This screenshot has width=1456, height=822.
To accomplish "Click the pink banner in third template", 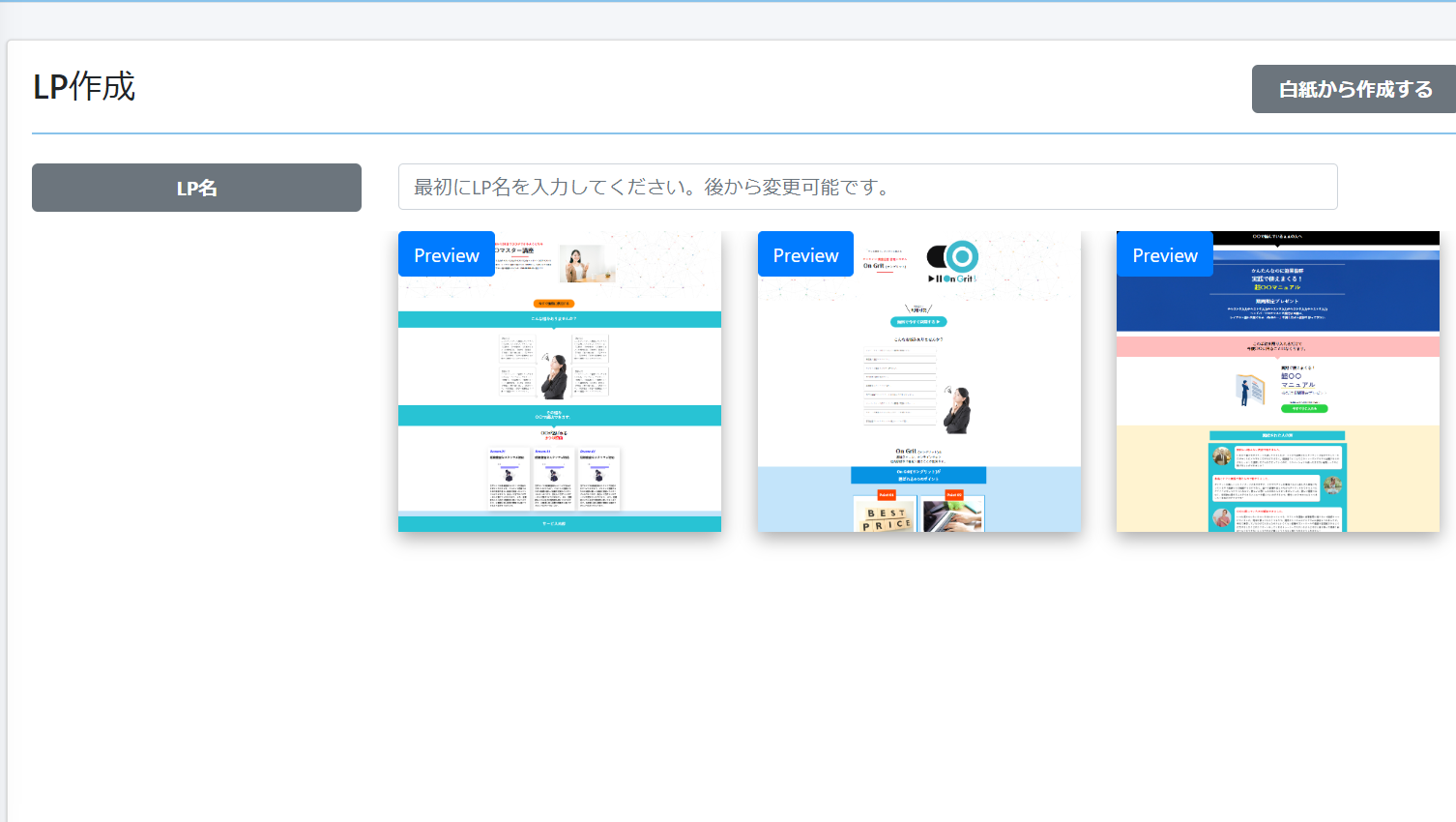I will tap(1277, 346).
